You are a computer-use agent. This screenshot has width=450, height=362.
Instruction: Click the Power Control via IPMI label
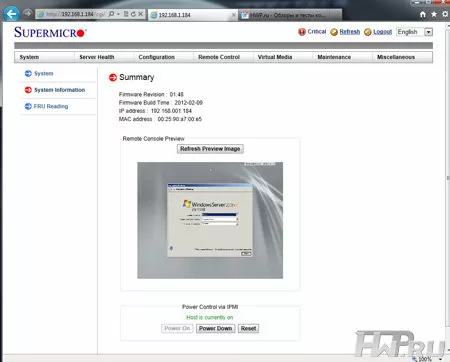[x=210, y=307]
